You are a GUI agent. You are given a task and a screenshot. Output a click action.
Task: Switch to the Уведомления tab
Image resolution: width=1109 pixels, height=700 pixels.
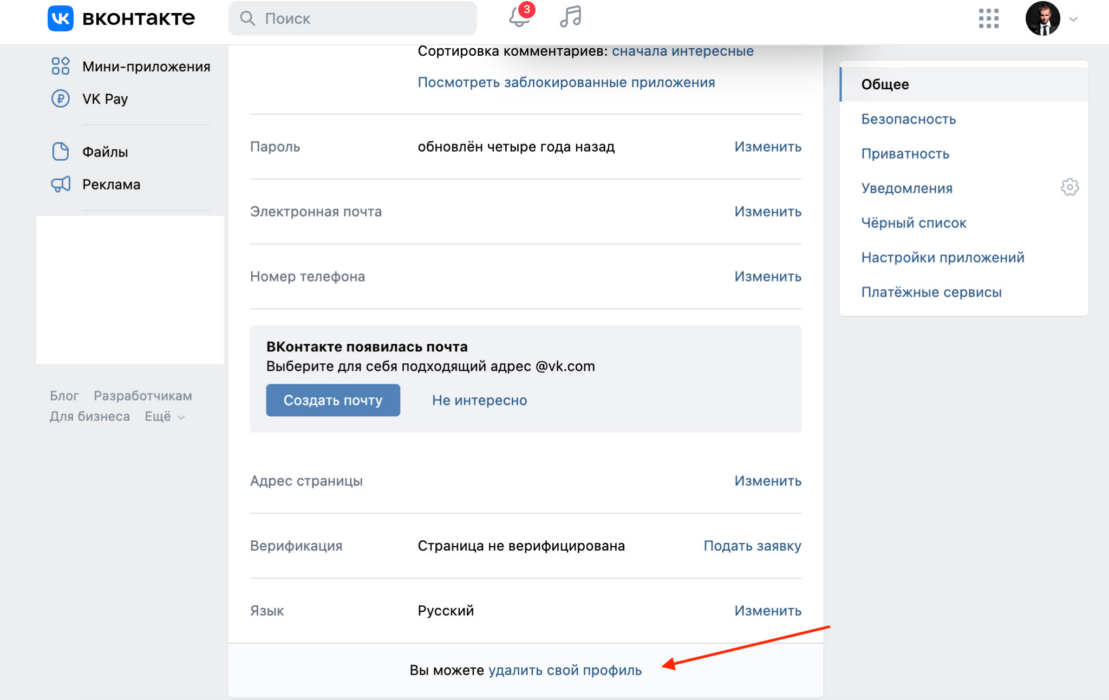coord(907,188)
